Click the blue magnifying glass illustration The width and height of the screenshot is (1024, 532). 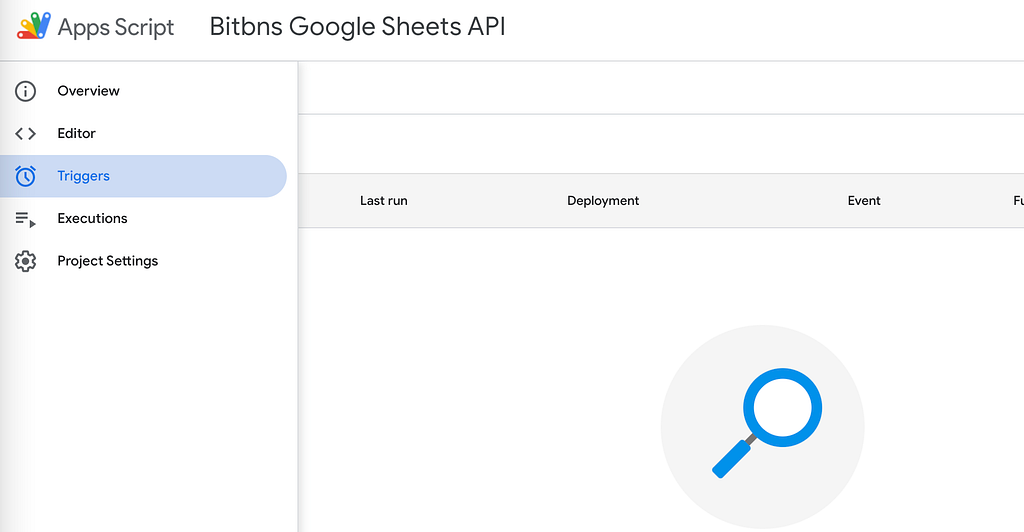tap(781, 408)
